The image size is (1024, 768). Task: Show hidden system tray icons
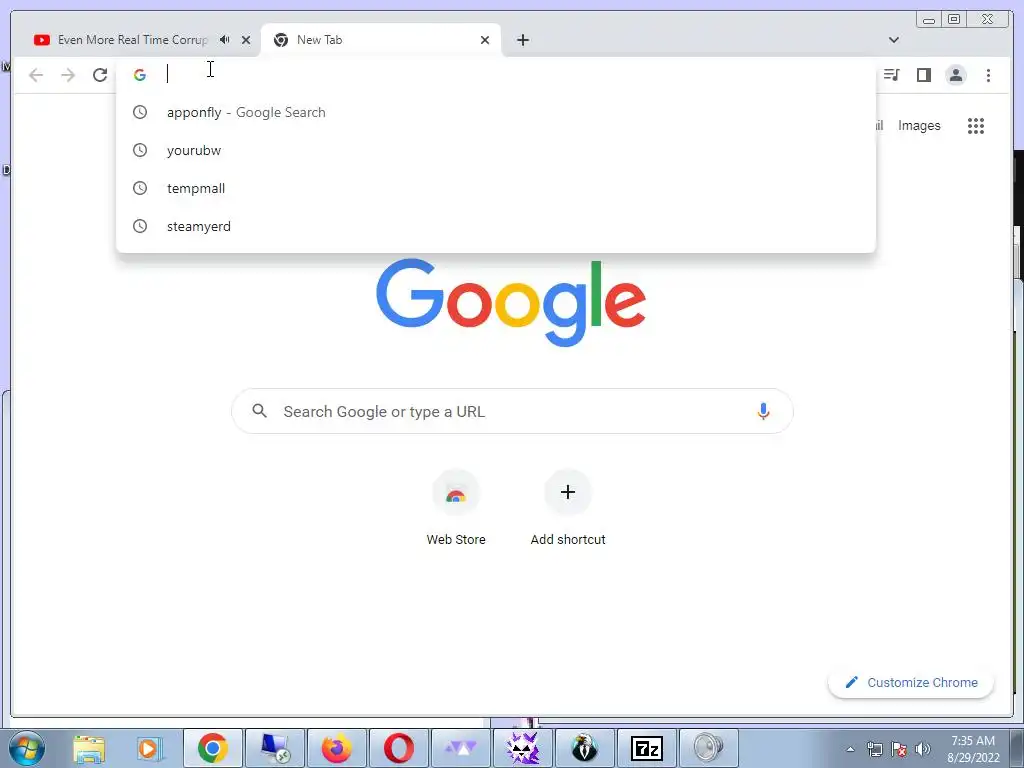pyautogui.click(x=850, y=749)
